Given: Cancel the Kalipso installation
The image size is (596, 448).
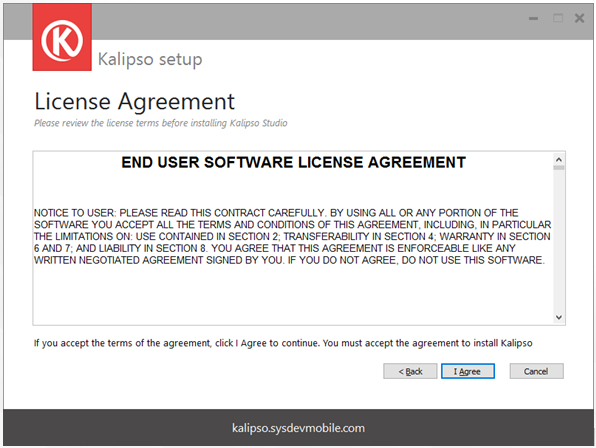Looking at the screenshot, I should tap(536, 371).
